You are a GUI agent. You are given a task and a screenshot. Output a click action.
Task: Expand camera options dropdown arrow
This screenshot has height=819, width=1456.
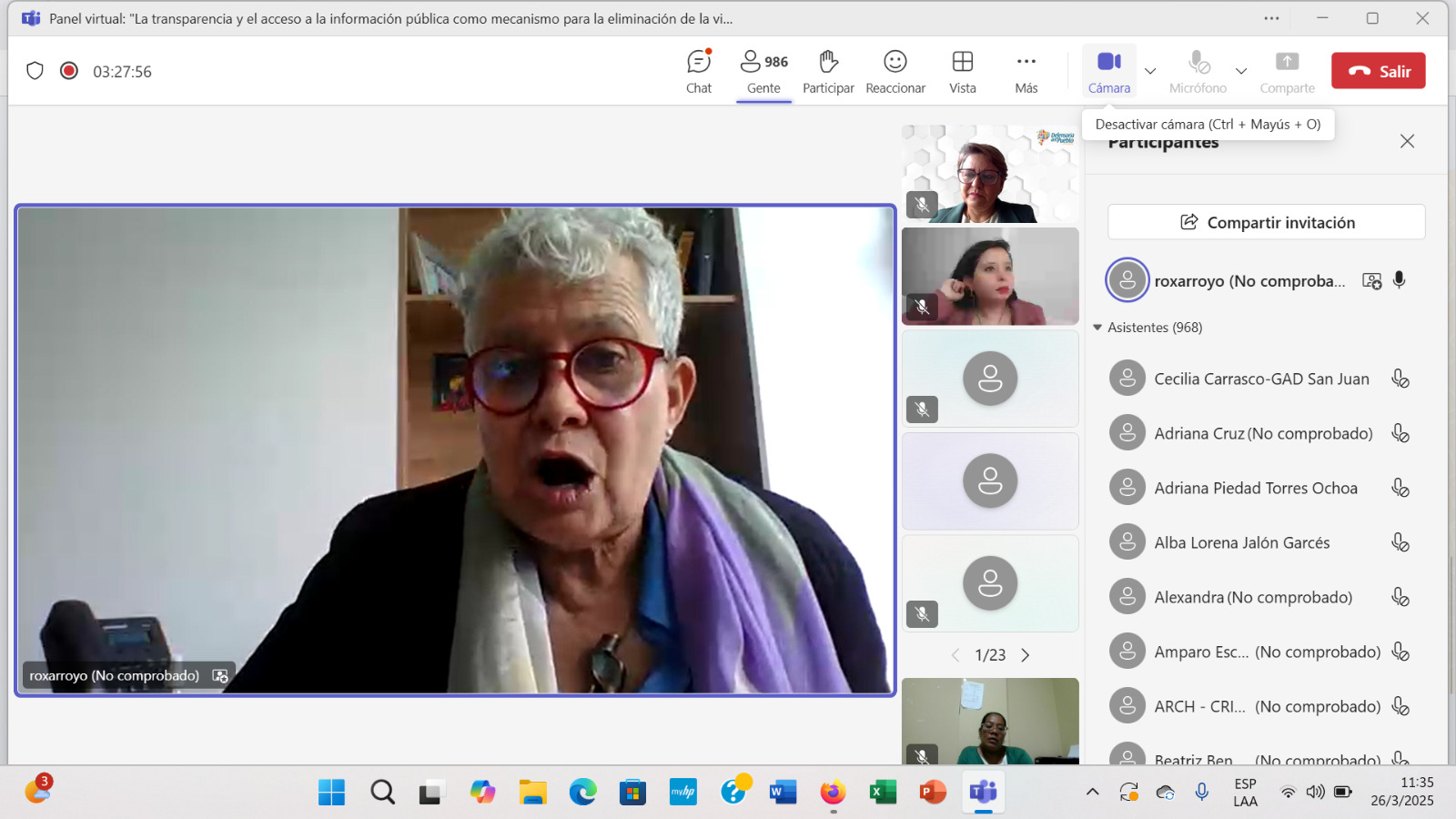(1150, 71)
